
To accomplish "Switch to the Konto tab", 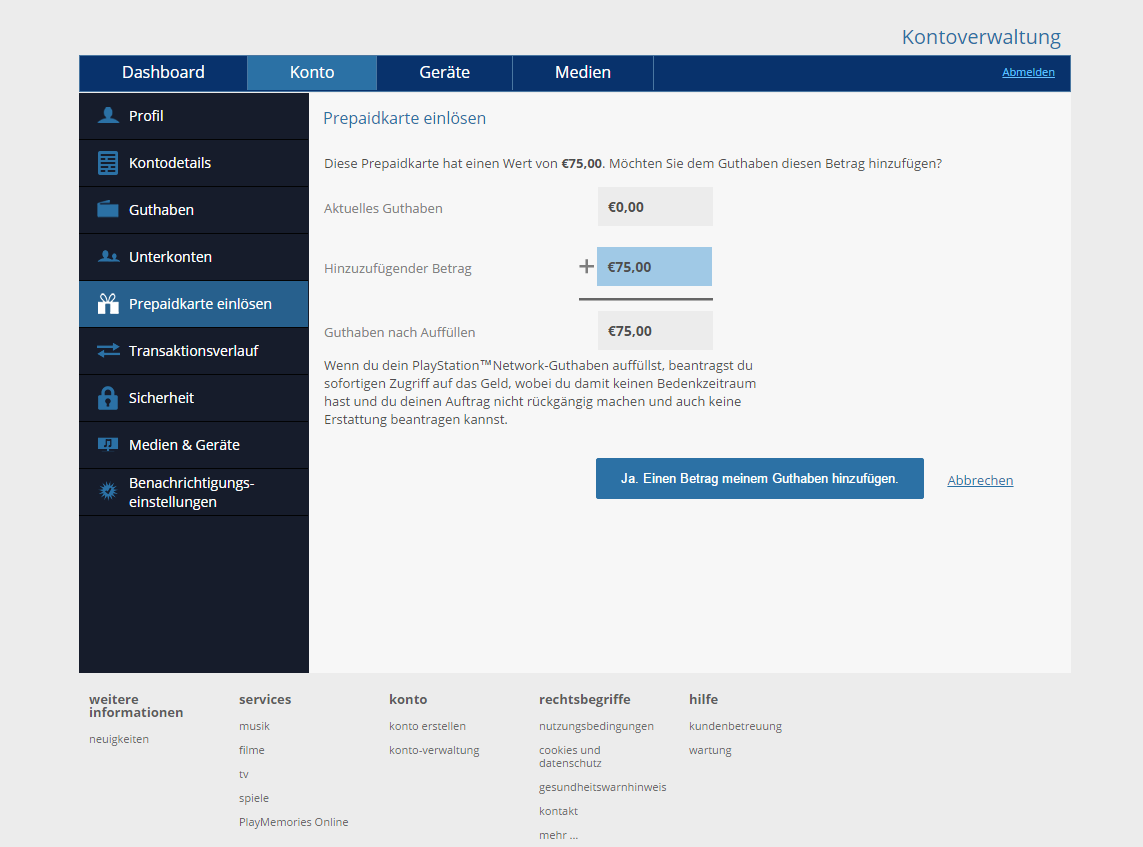I will [312, 72].
